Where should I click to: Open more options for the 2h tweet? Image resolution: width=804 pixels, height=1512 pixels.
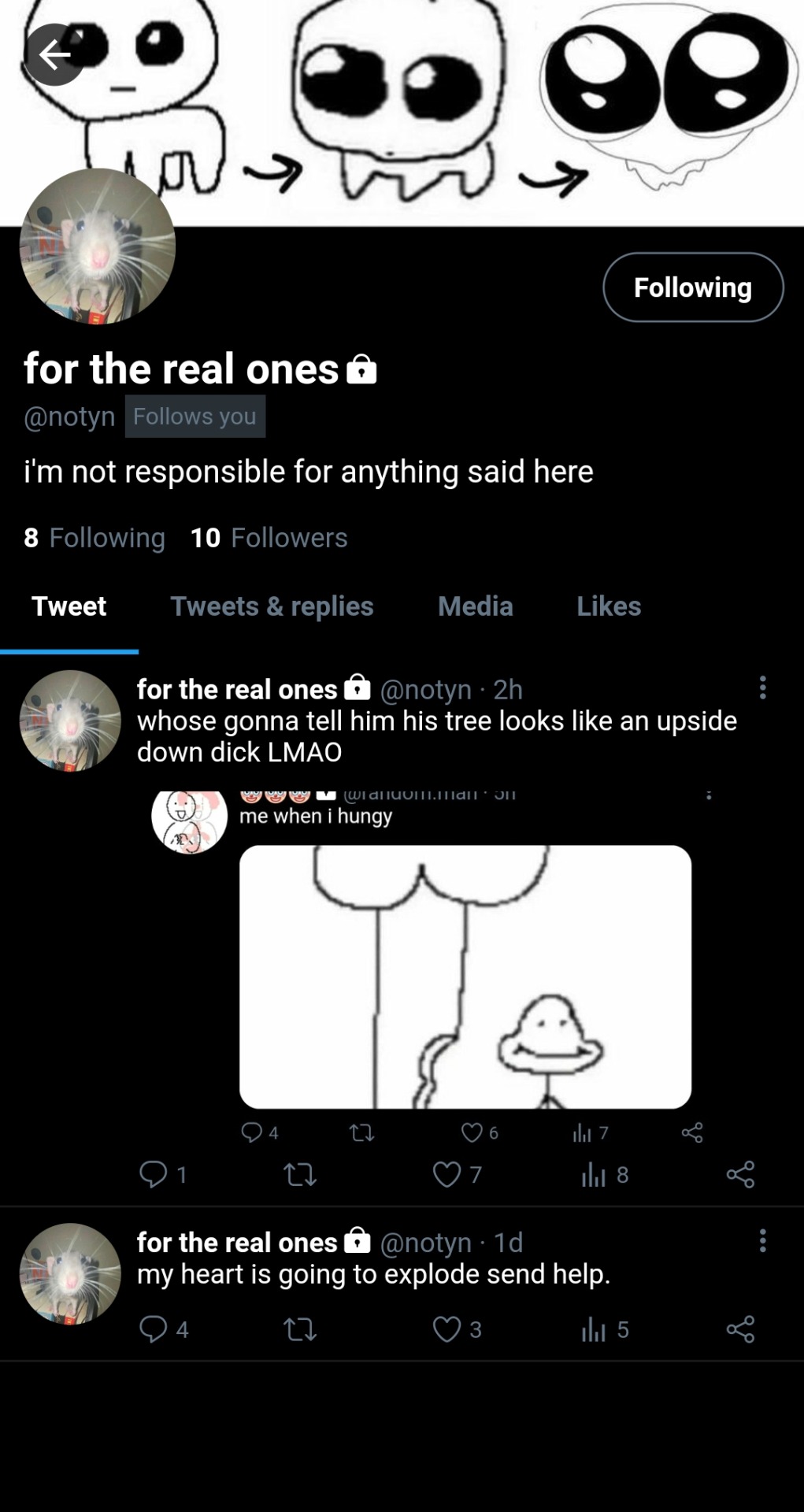762,687
